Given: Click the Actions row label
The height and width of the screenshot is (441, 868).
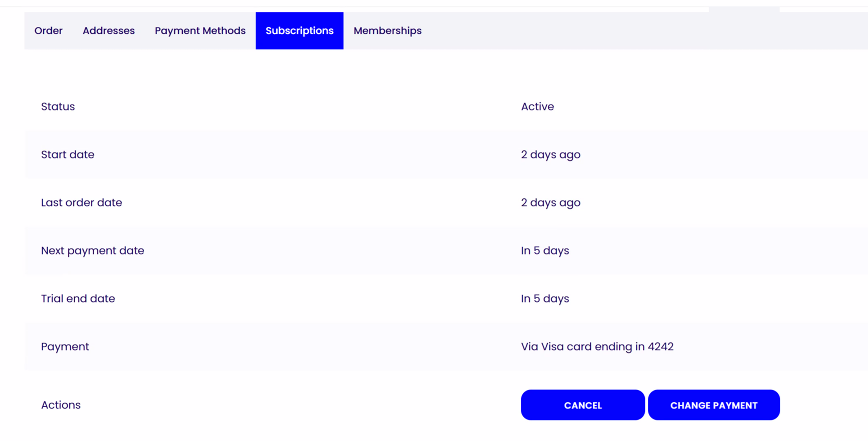Looking at the screenshot, I should pos(61,405).
